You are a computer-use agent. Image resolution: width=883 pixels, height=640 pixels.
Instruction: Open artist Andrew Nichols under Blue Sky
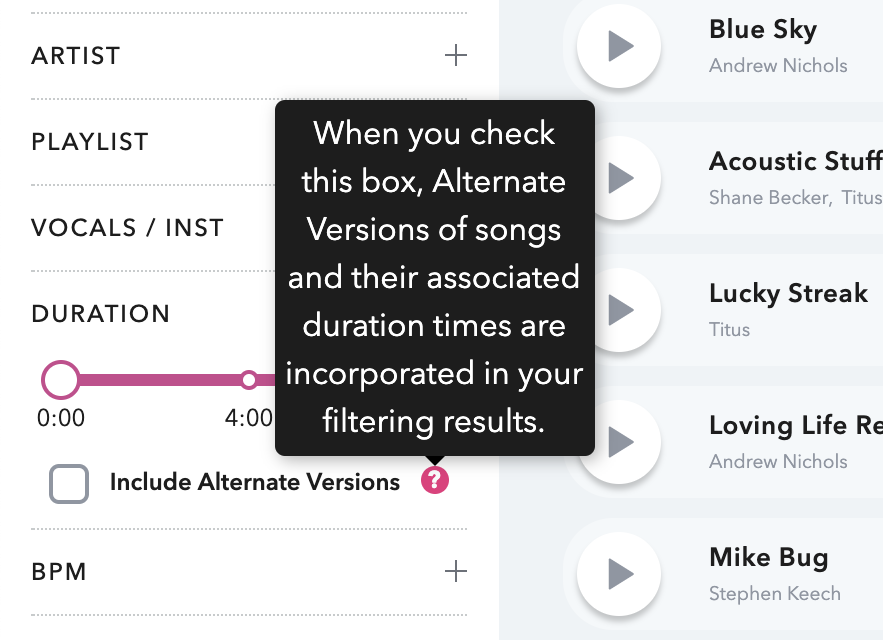777,66
